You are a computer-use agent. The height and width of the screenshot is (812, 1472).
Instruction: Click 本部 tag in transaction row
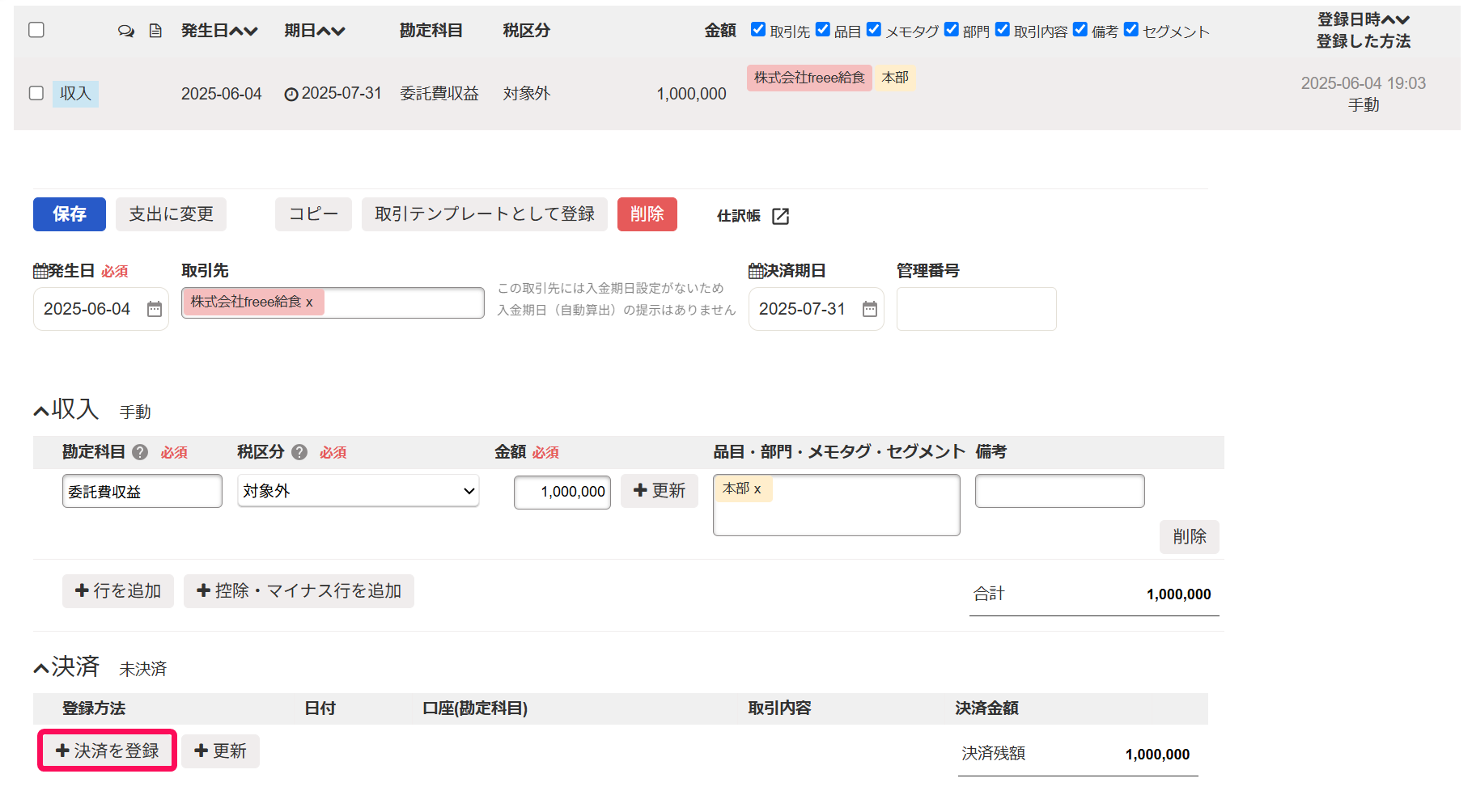(895, 78)
